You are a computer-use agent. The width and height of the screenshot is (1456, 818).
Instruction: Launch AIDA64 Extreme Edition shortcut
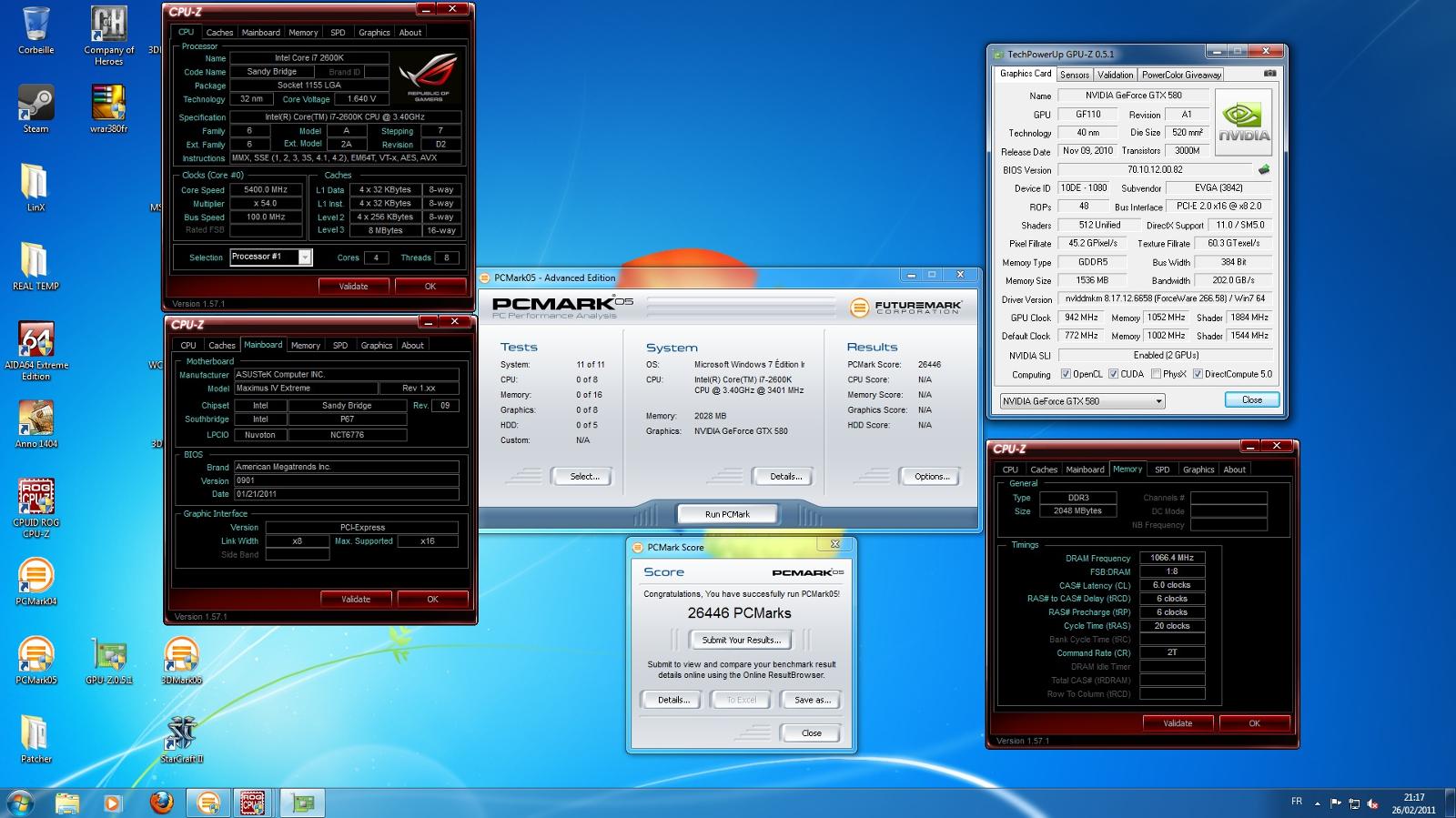tap(36, 351)
